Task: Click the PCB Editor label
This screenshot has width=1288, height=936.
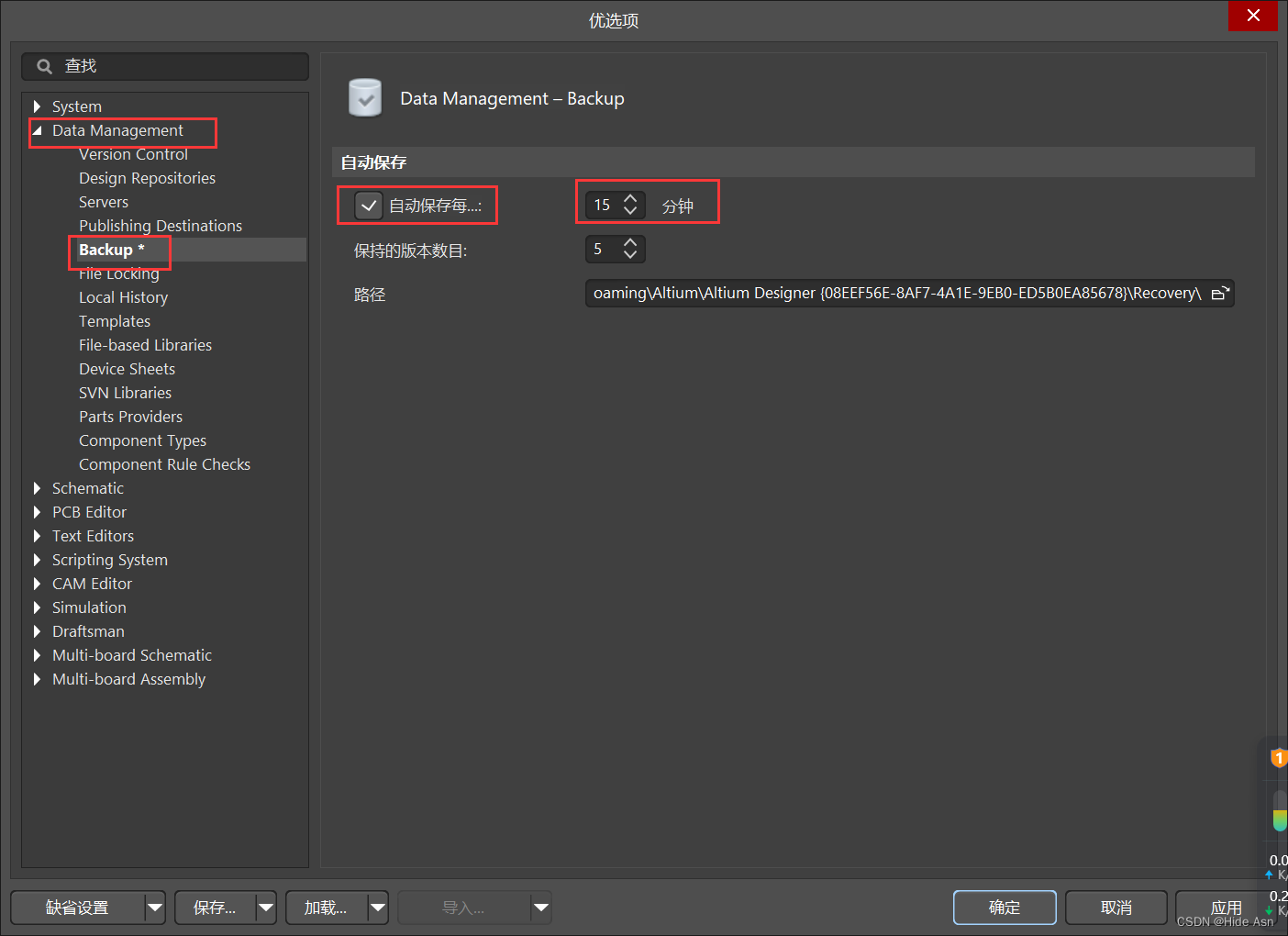Action: pos(89,512)
